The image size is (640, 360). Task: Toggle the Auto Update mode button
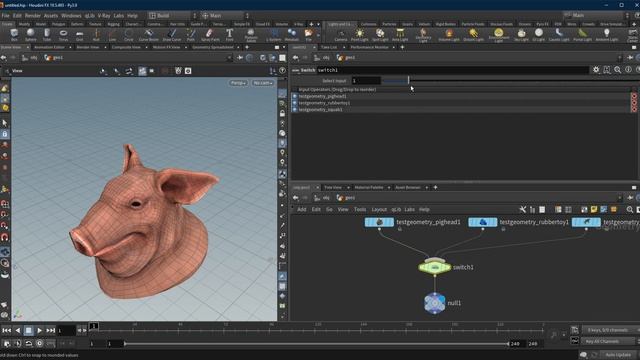click(618, 355)
